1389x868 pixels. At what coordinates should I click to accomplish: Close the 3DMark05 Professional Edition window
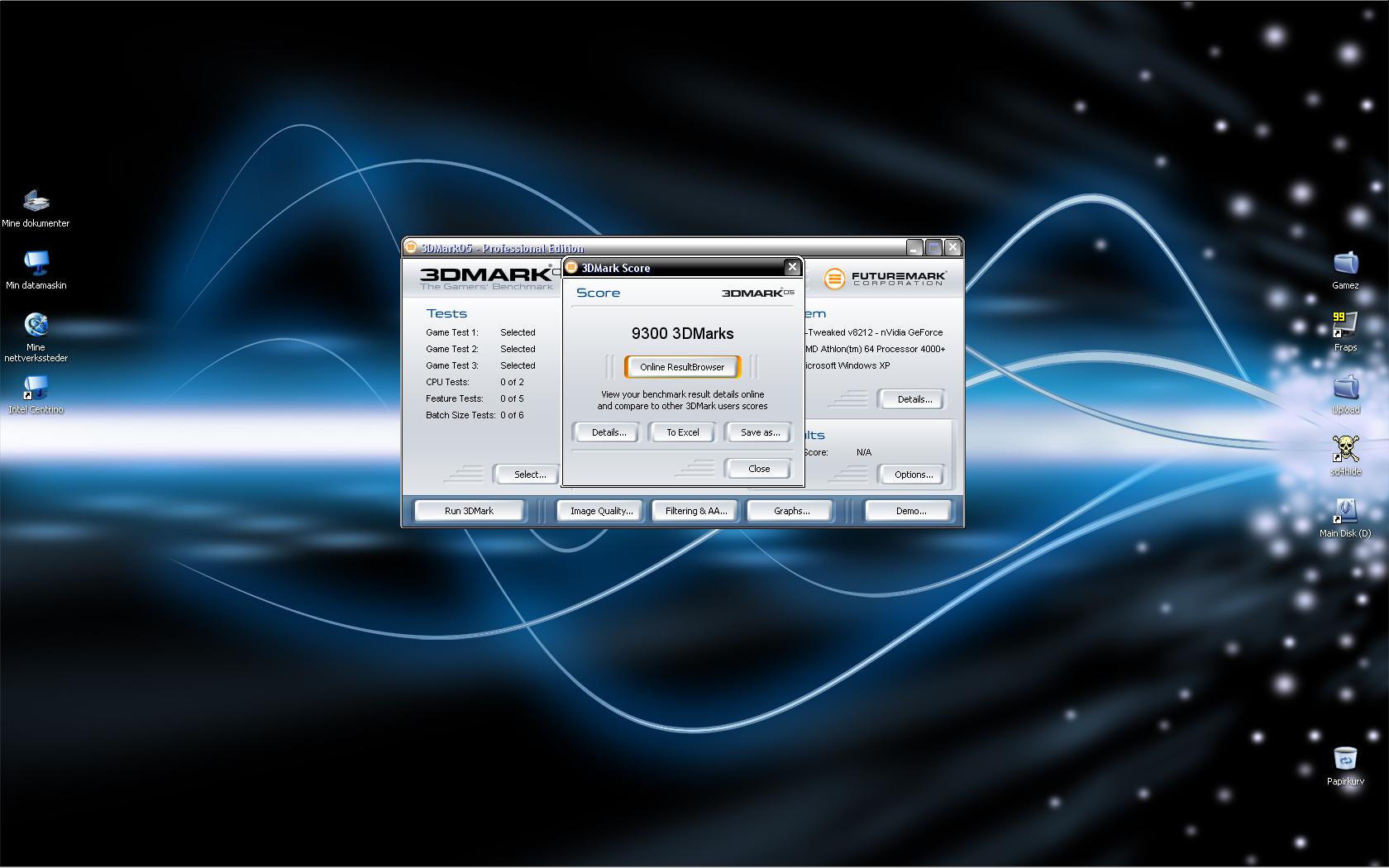coord(952,247)
